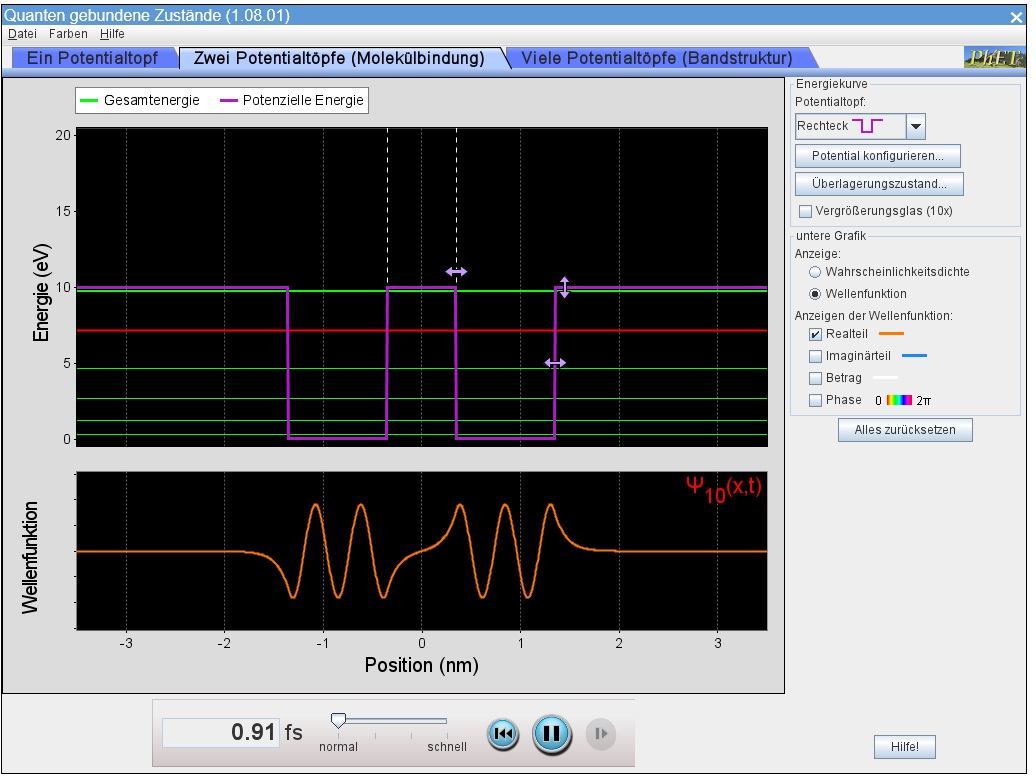Open the Hilfe menu

(112, 34)
